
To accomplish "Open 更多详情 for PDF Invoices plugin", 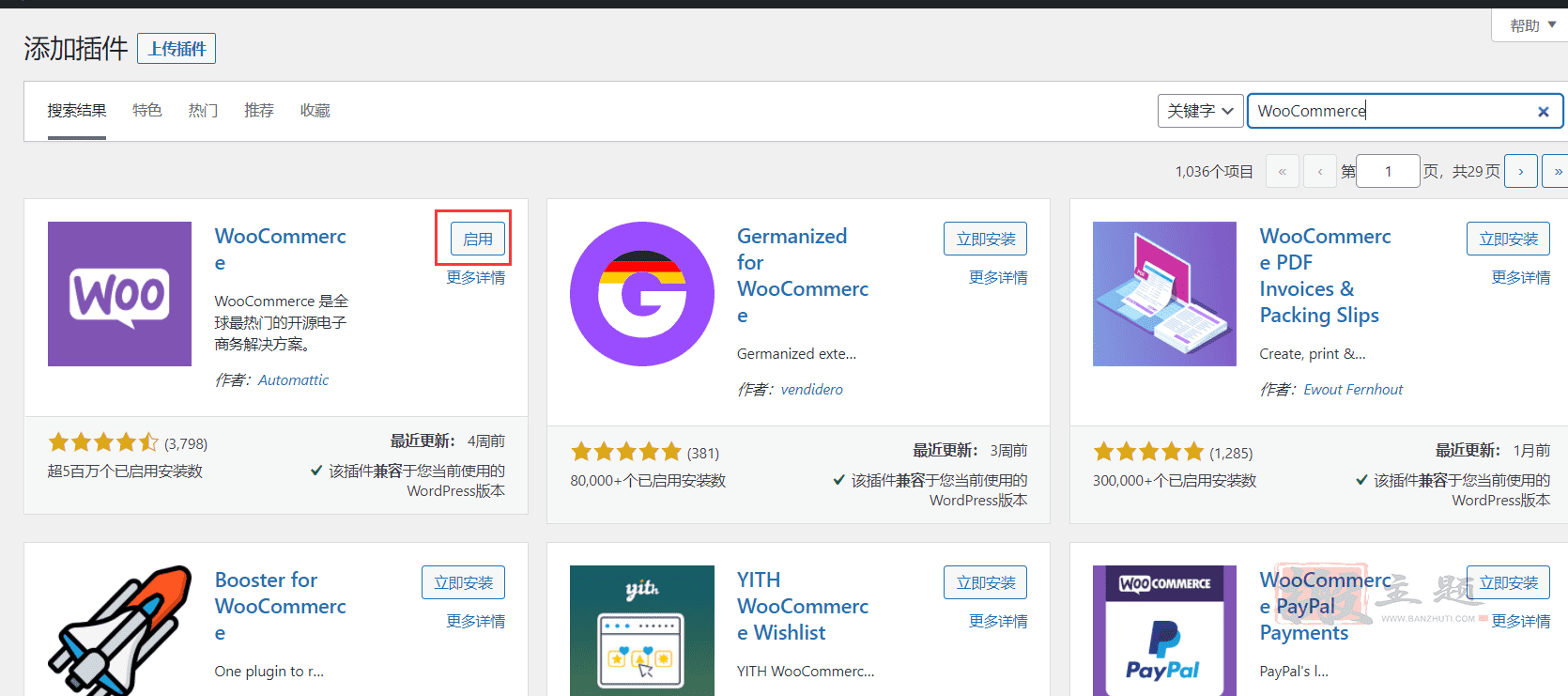I will click(1521, 278).
